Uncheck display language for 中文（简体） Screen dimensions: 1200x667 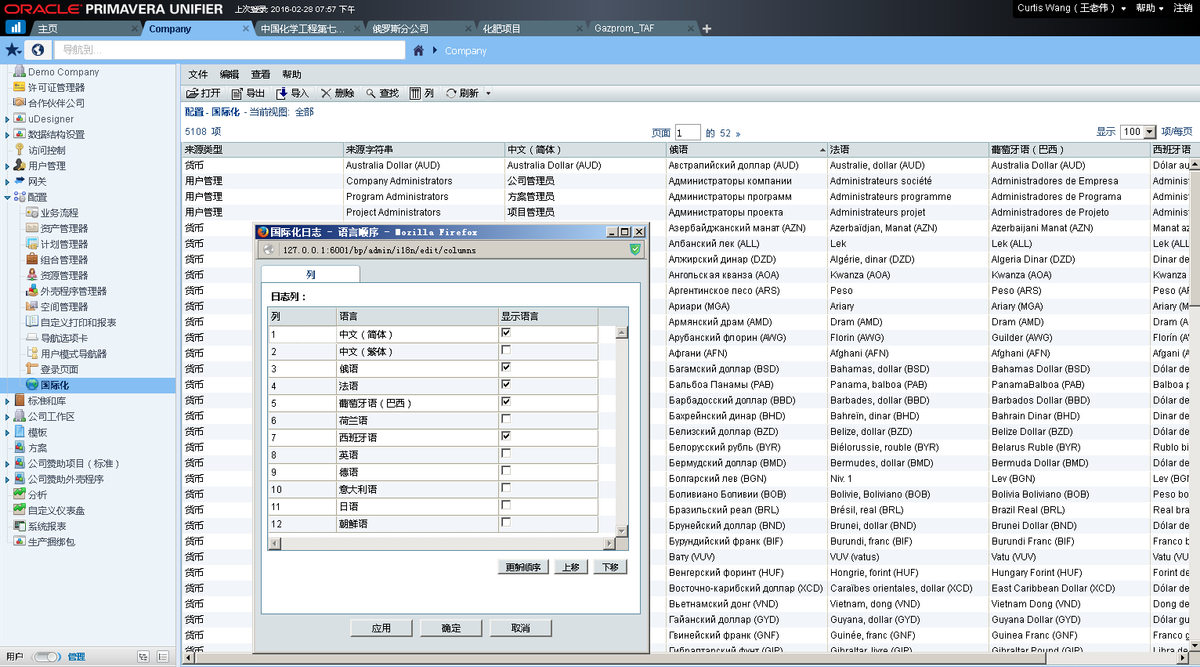point(506,333)
